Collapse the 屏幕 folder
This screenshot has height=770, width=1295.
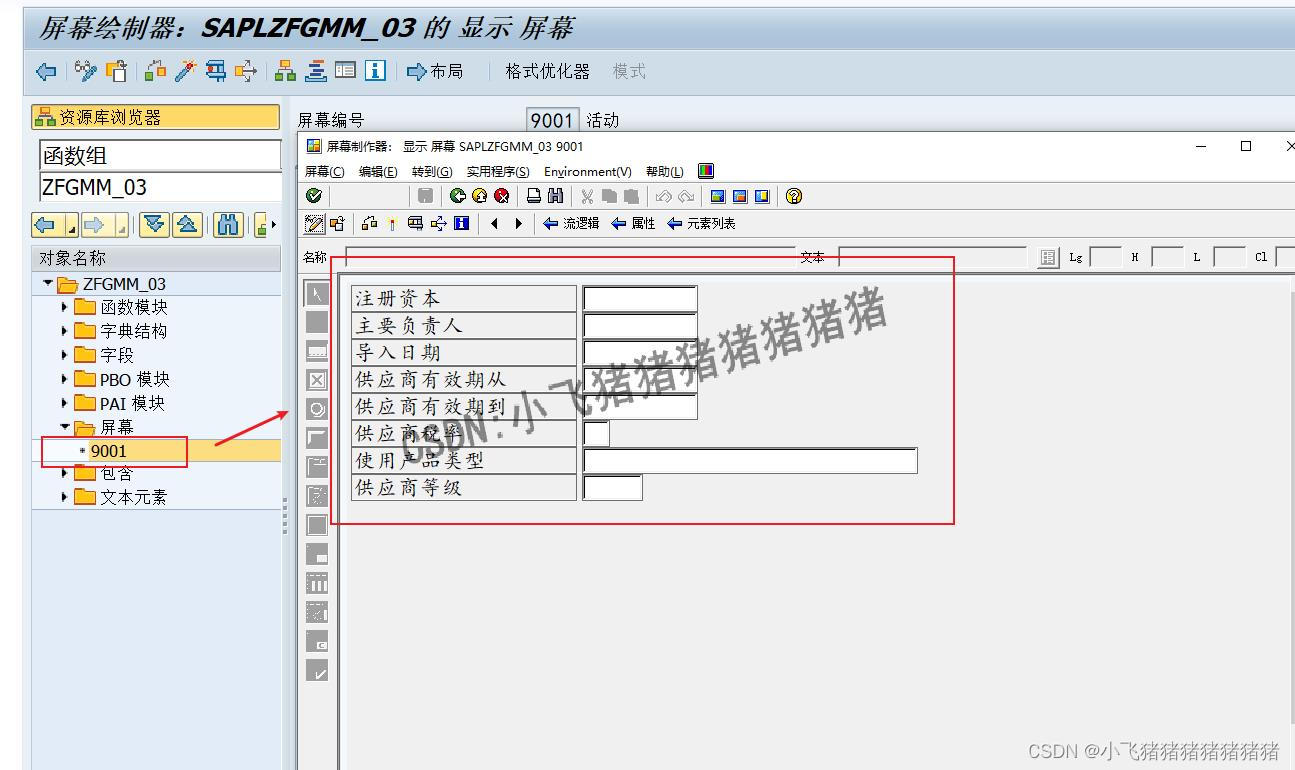65,427
